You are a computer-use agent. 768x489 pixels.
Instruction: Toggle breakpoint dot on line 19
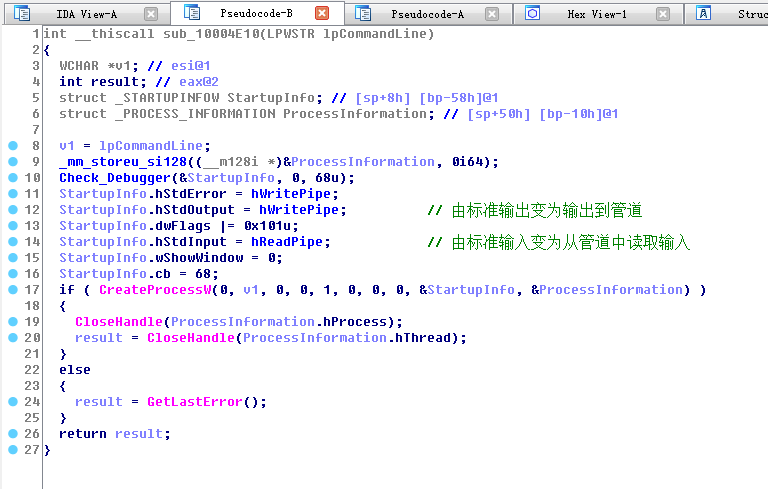13,321
